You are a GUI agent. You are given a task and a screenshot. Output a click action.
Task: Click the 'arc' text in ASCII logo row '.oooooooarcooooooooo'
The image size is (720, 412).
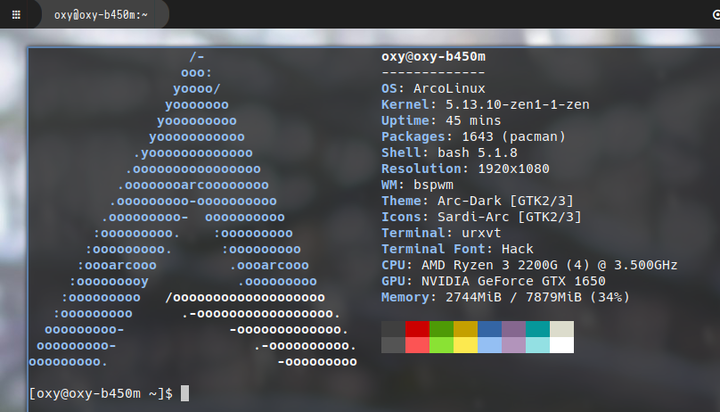[193, 185]
